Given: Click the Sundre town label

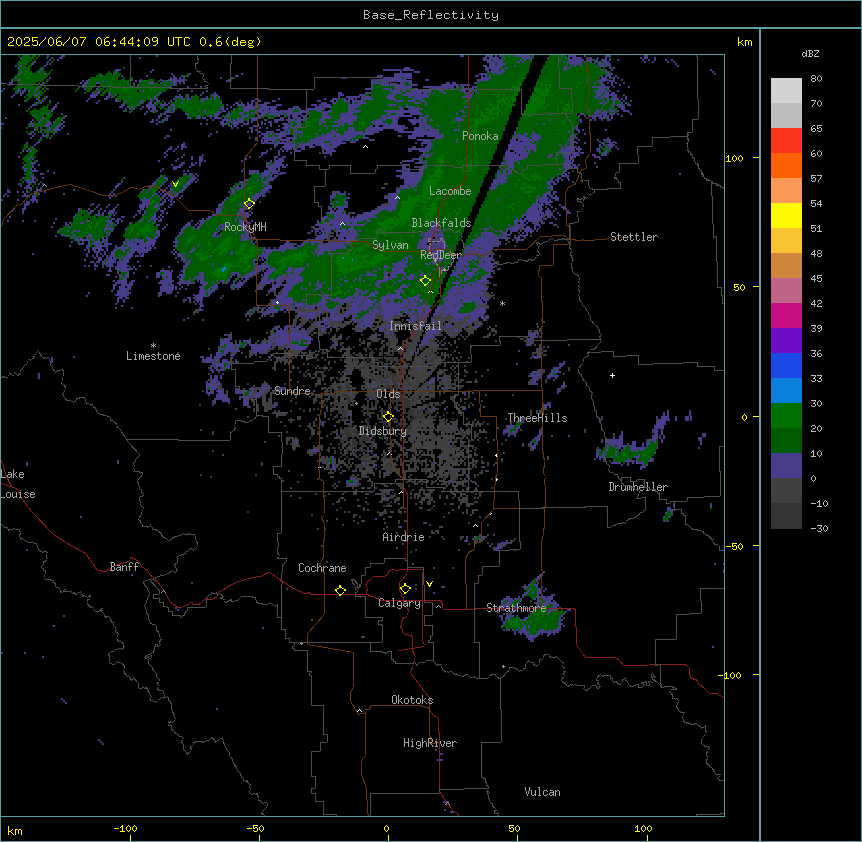Looking at the screenshot, I should (x=292, y=391).
